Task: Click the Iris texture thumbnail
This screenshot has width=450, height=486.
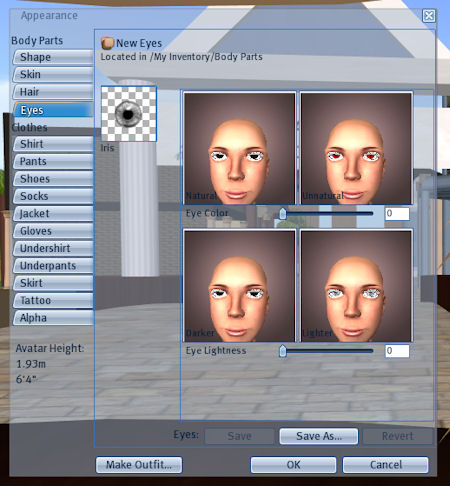Action: [129, 114]
